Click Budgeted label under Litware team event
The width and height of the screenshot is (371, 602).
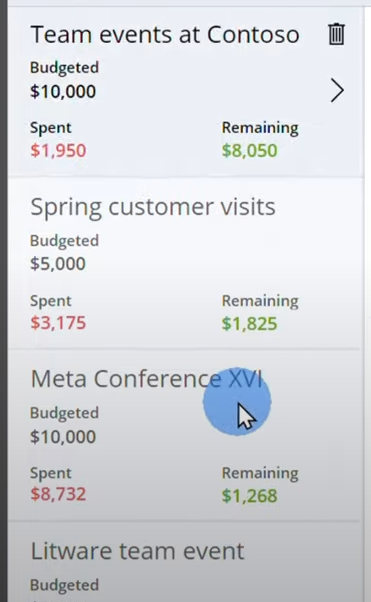tap(65, 585)
